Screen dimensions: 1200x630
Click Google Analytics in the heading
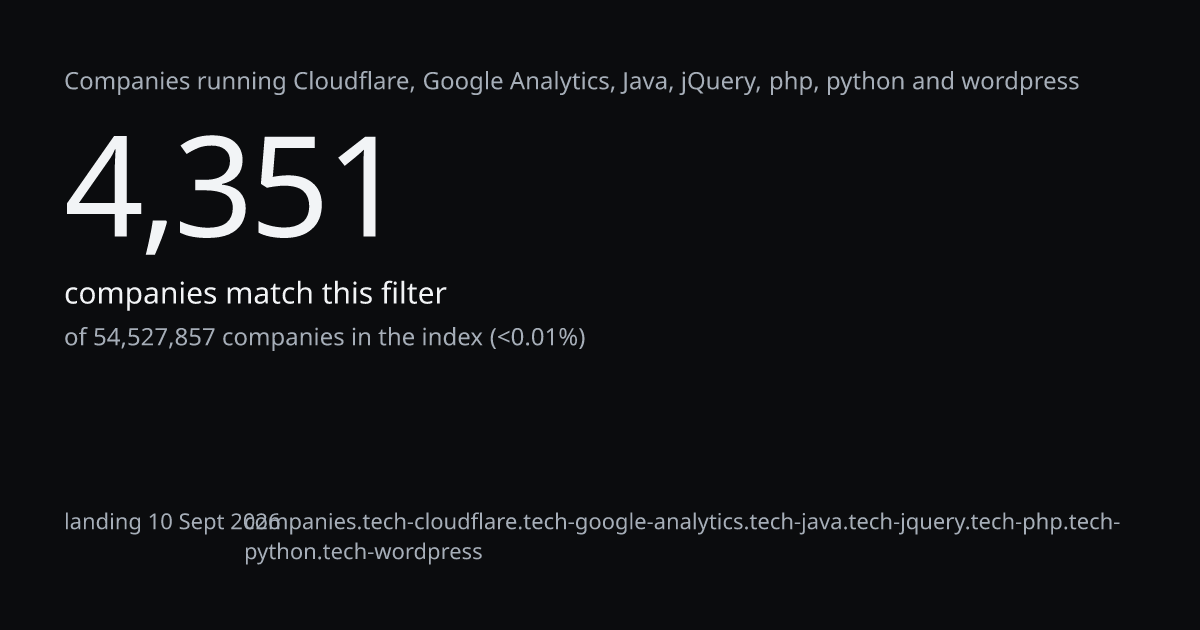[x=517, y=82]
